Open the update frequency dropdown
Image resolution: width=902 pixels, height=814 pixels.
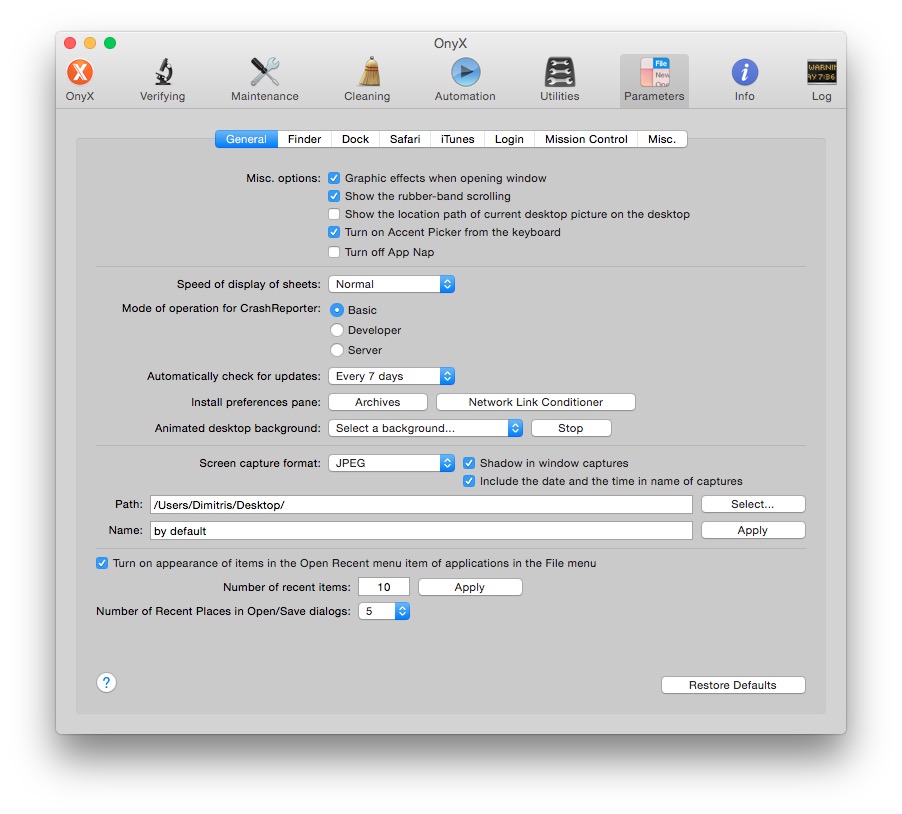coord(391,376)
